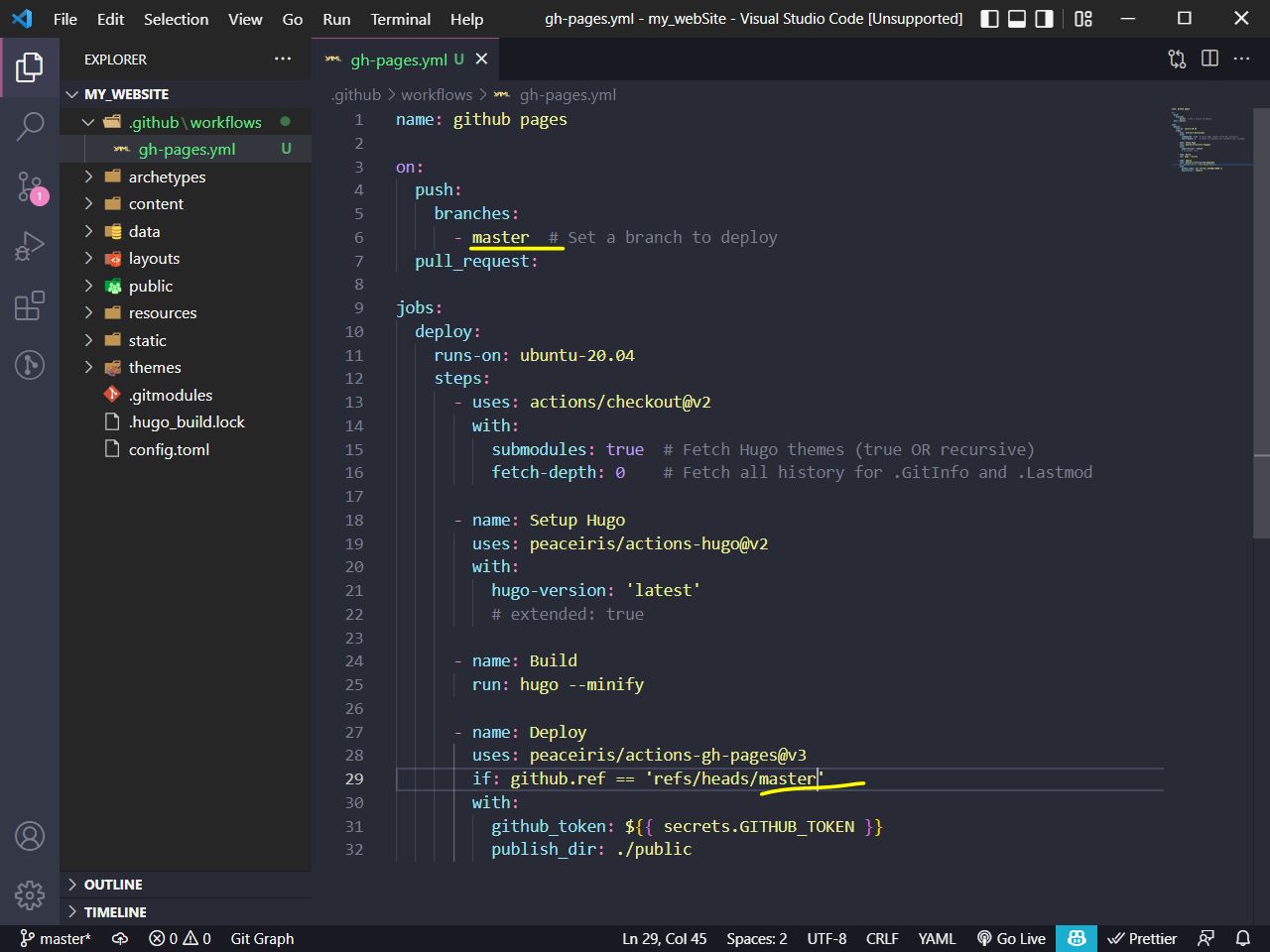Click the workflows breadcrumb segment
1270x952 pixels.
437,95
